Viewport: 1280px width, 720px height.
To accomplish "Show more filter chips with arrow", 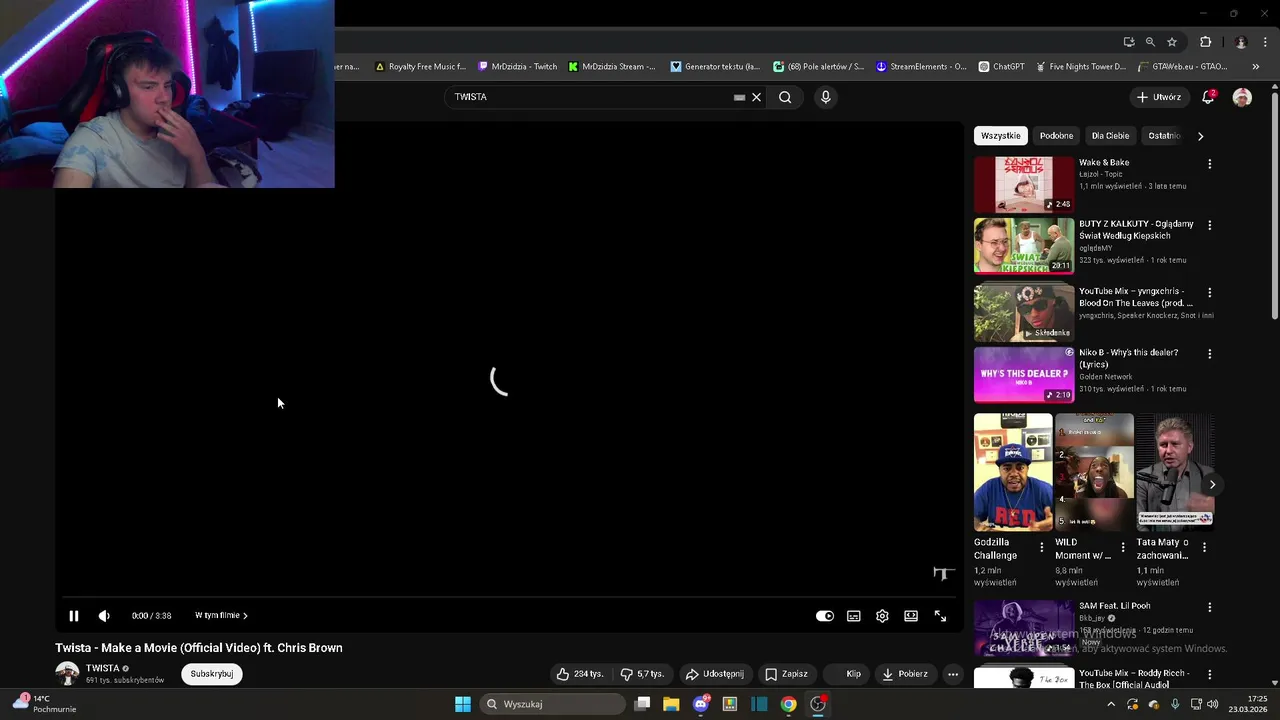I will [1200, 136].
